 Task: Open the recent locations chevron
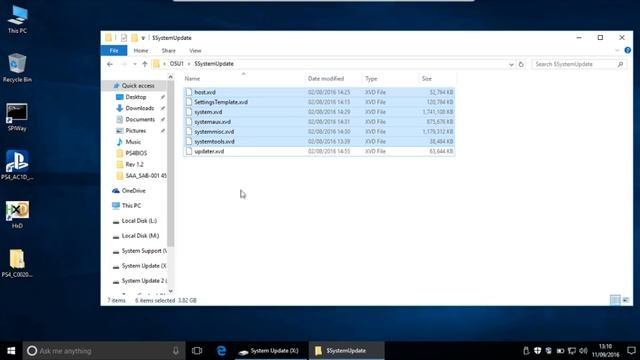[x=135, y=64]
